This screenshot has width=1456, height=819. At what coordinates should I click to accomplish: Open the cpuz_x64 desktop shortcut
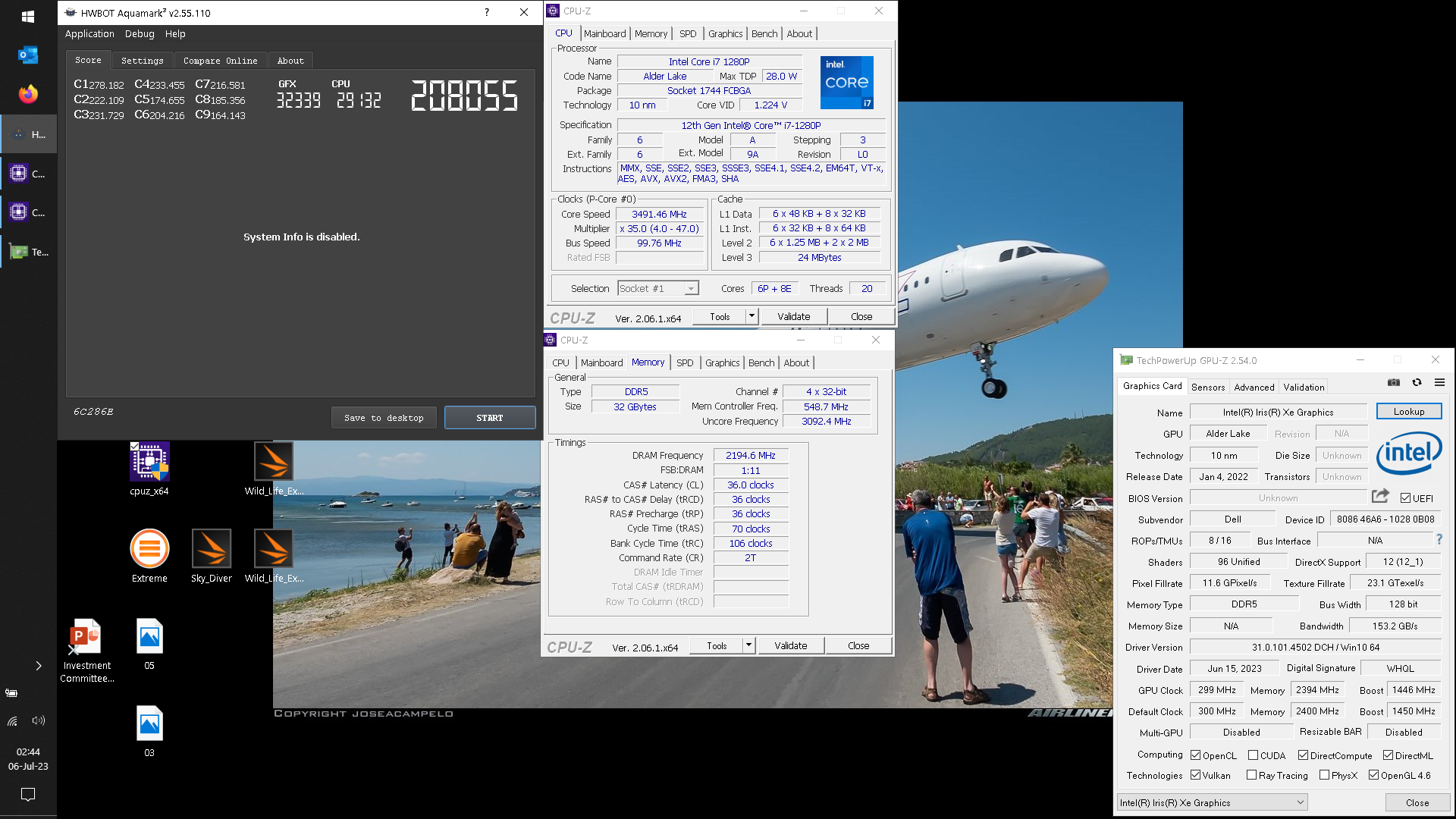[x=149, y=469]
